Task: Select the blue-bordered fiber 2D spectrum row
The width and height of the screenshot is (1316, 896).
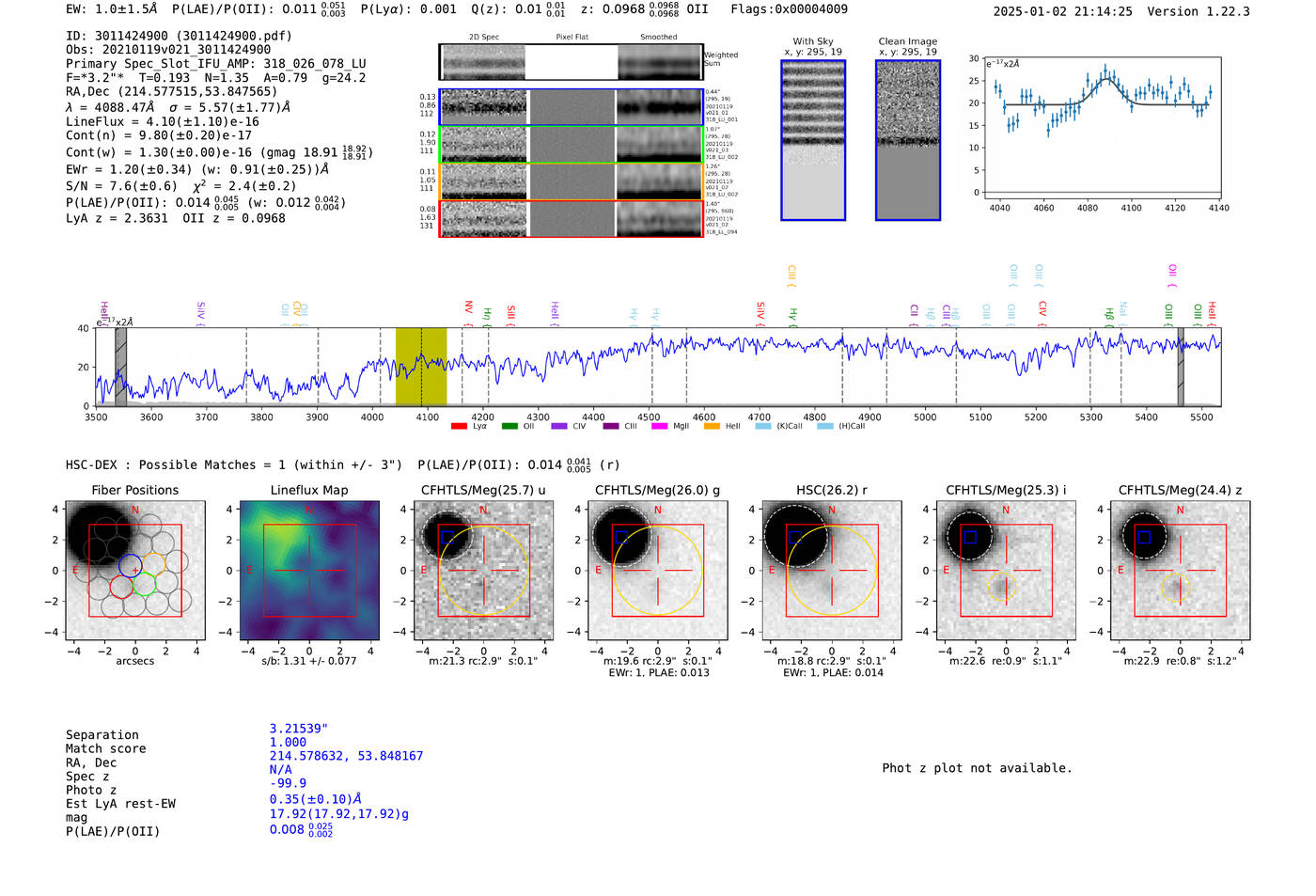Action: pos(571,107)
